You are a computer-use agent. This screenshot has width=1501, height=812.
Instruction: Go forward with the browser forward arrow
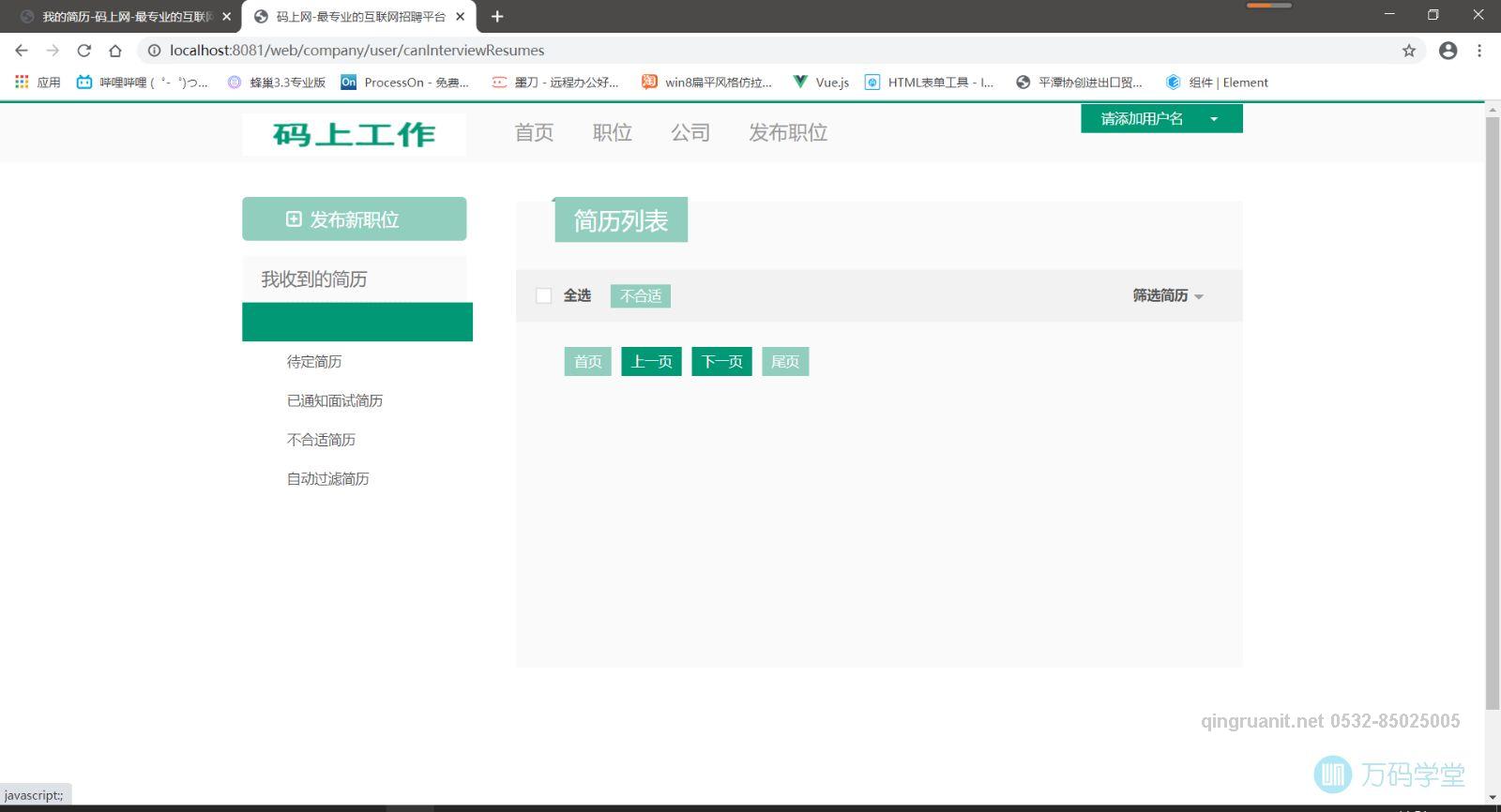(x=53, y=51)
